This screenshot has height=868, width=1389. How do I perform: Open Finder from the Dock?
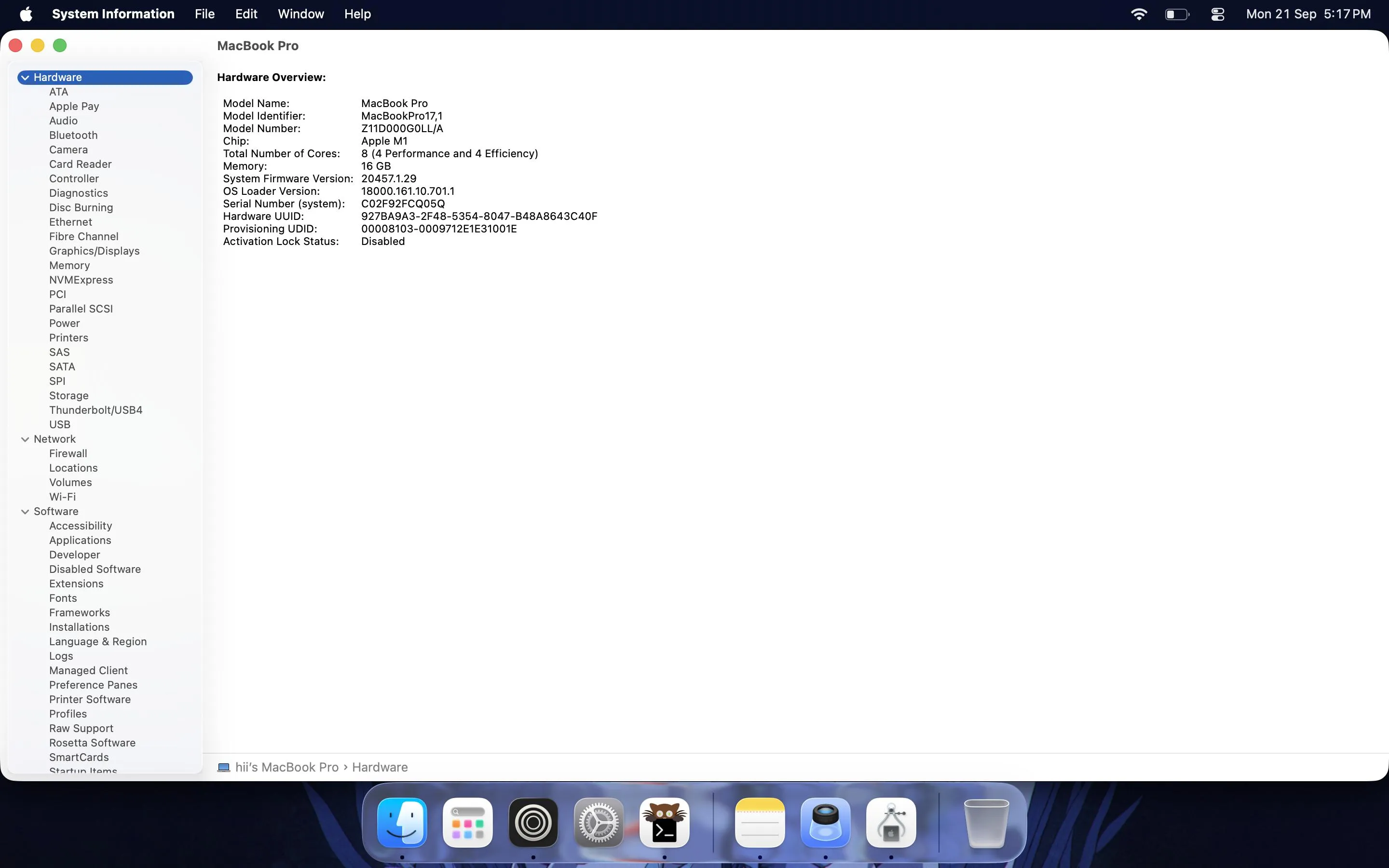click(402, 822)
